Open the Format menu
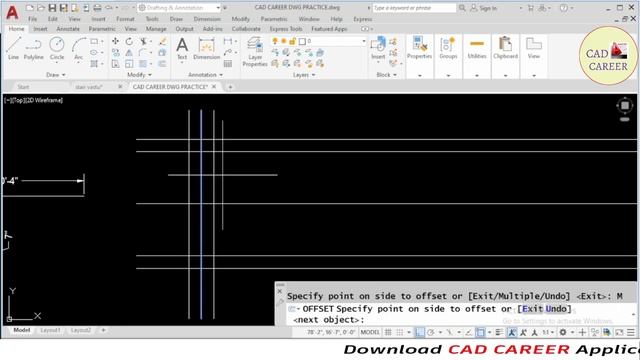Viewport: 640px width, 360px height. [125, 19]
